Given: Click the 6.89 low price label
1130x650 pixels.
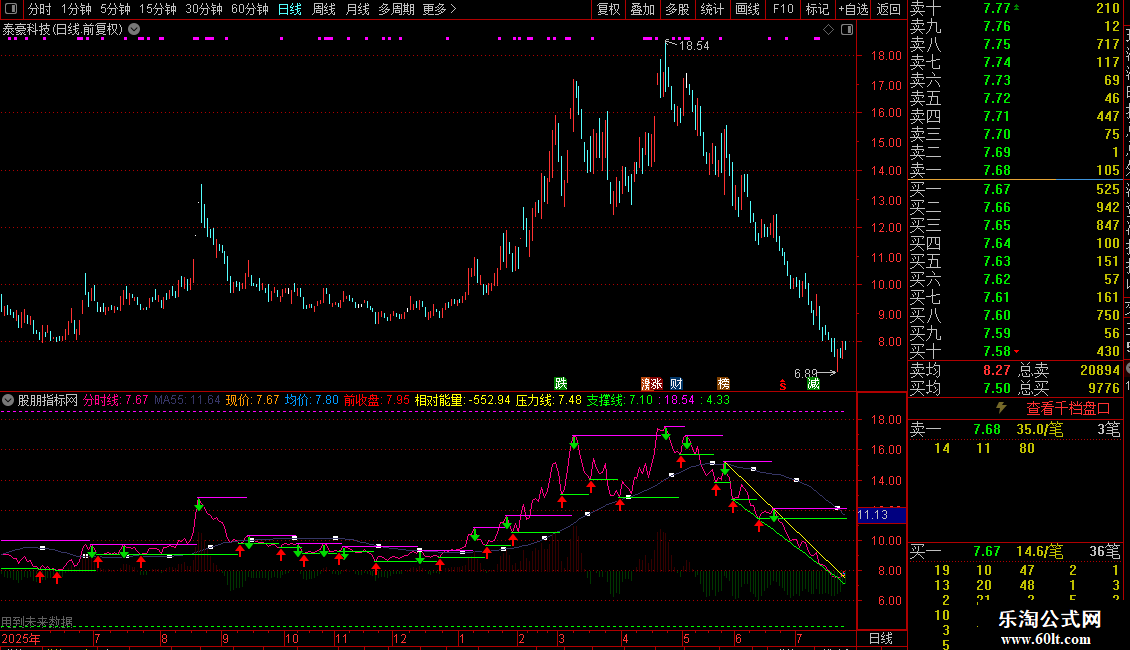Looking at the screenshot, I should [x=806, y=373].
